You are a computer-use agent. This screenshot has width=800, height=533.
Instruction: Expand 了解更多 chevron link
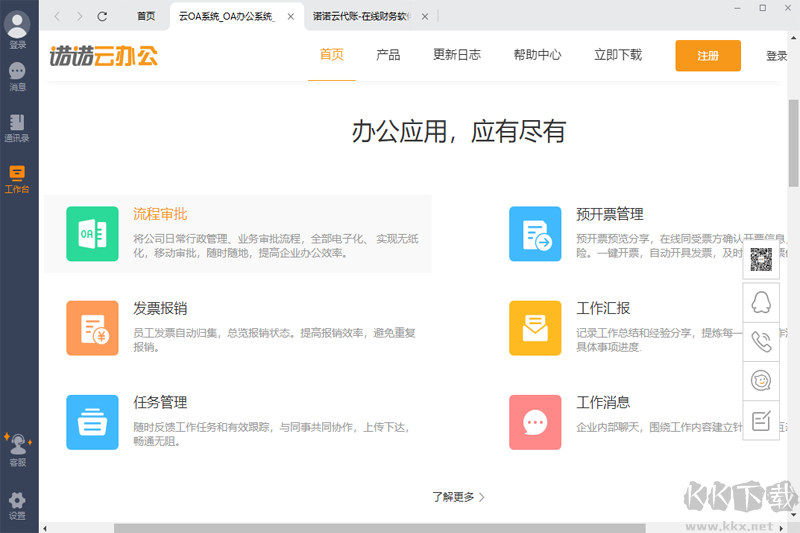click(459, 496)
